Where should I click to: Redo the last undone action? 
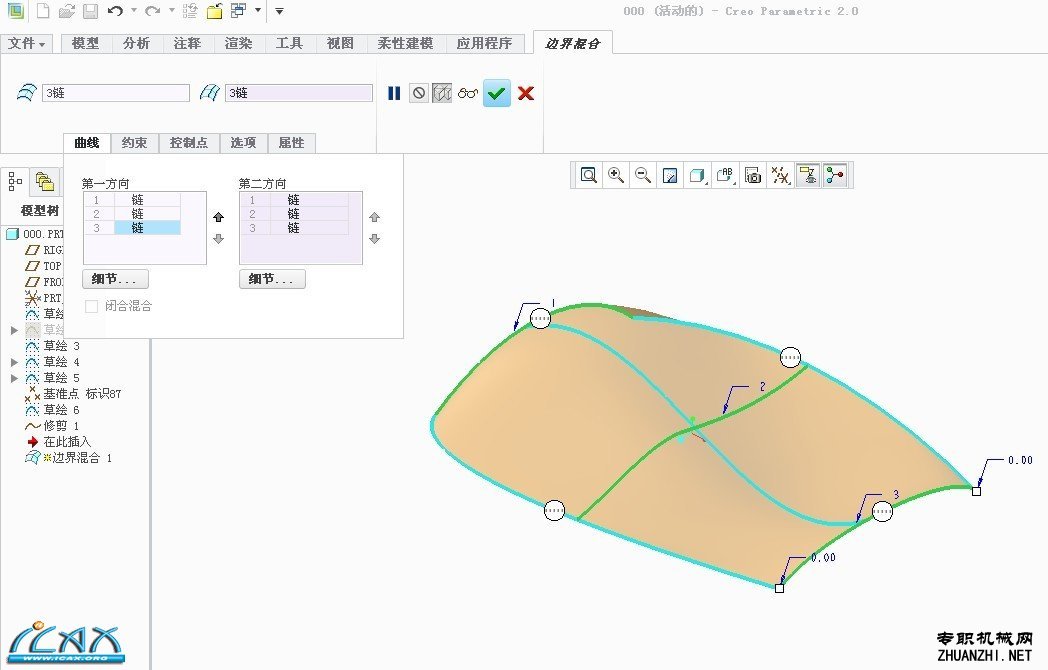[x=153, y=11]
